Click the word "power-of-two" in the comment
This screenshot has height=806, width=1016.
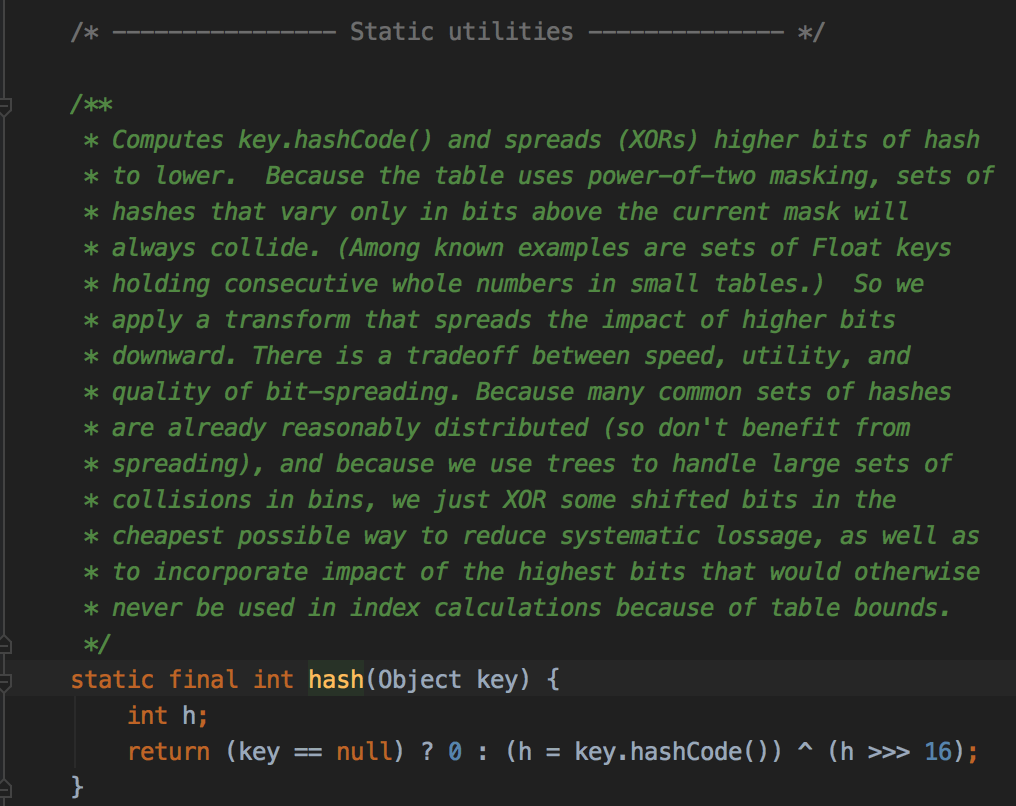click(671, 176)
